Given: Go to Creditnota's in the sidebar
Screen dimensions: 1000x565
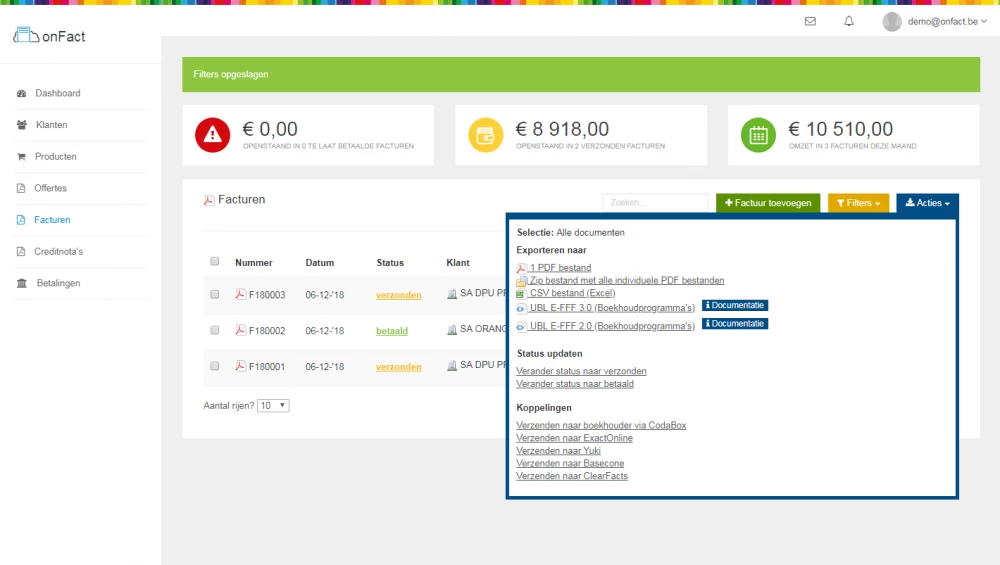Looking at the screenshot, I should point(58,252).
